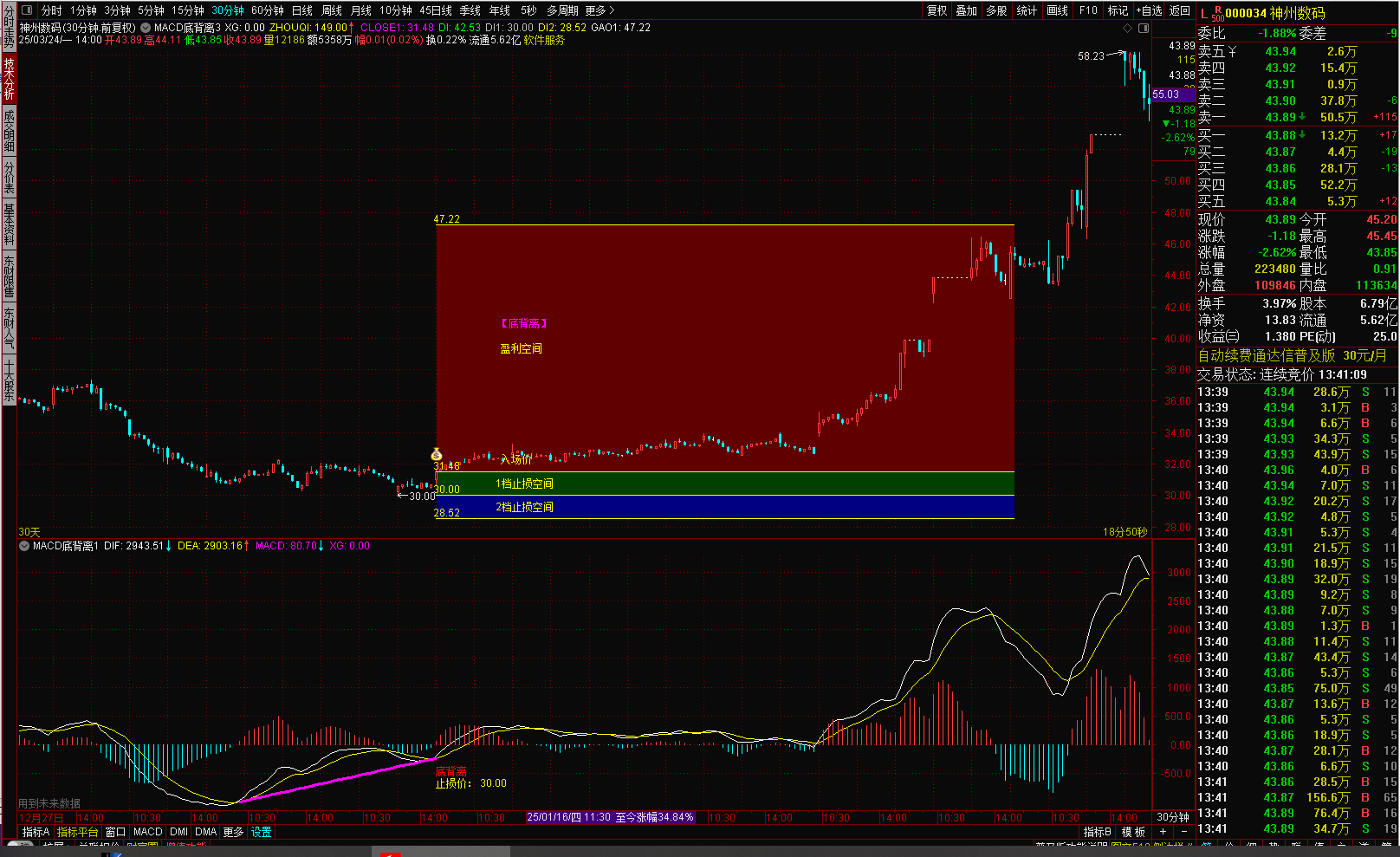Viewport: 1400px width, 857px height.
Task: Click the R 500 marker beside the stock code
Action: pos(1218,14)
